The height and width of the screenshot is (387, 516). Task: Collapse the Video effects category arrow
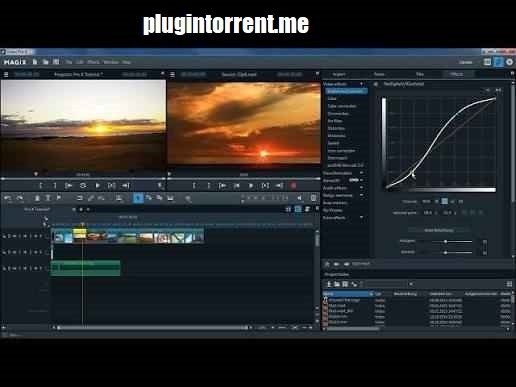click(x=361, y=84)
